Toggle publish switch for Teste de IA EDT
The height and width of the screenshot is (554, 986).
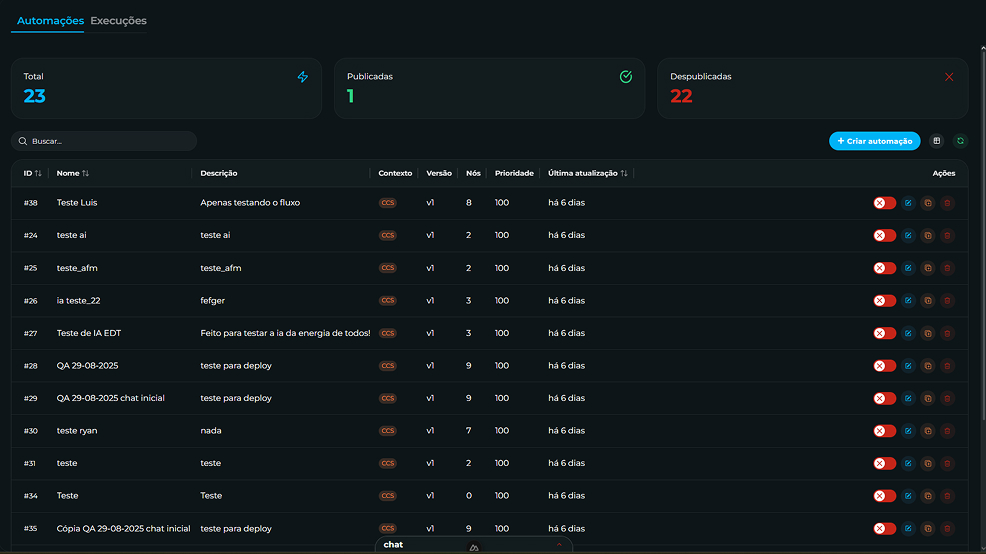[x=884, y=333]
